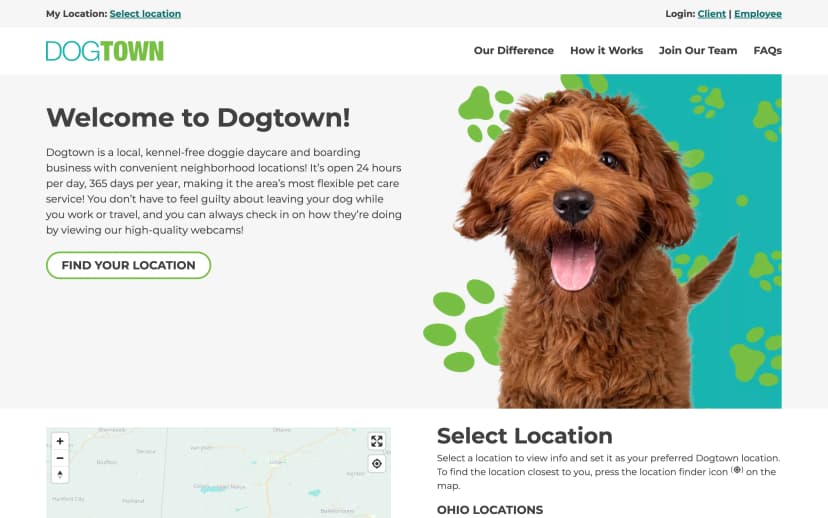The image size is (828, 518).
Task: Click inside the locations map
Action: coord(218,473)
